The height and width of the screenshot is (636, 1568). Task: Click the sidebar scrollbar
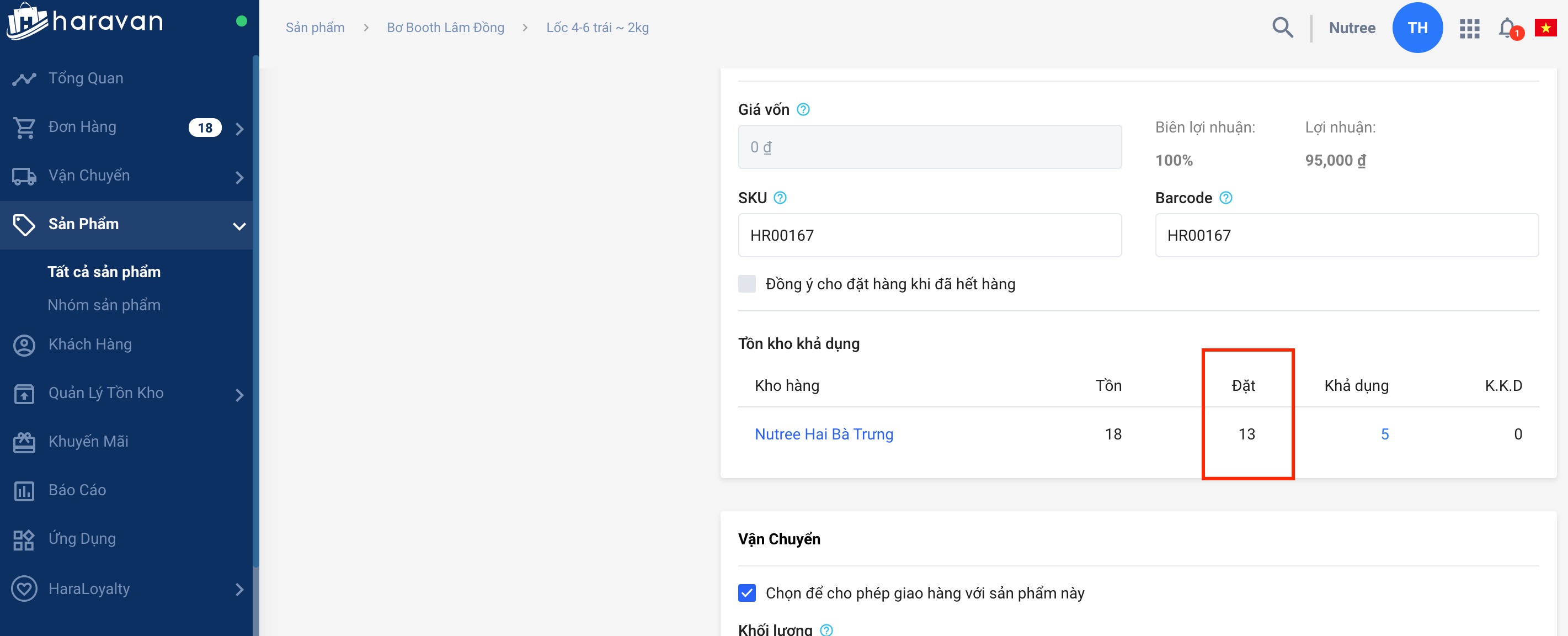click(255, 311)
